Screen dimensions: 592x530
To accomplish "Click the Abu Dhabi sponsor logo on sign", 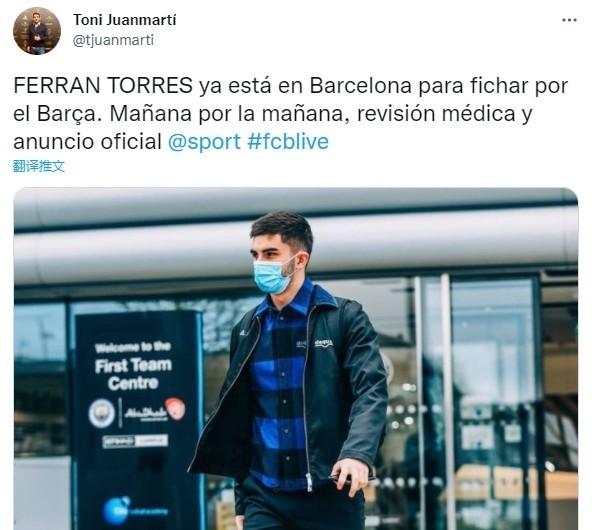I will 145,414.
